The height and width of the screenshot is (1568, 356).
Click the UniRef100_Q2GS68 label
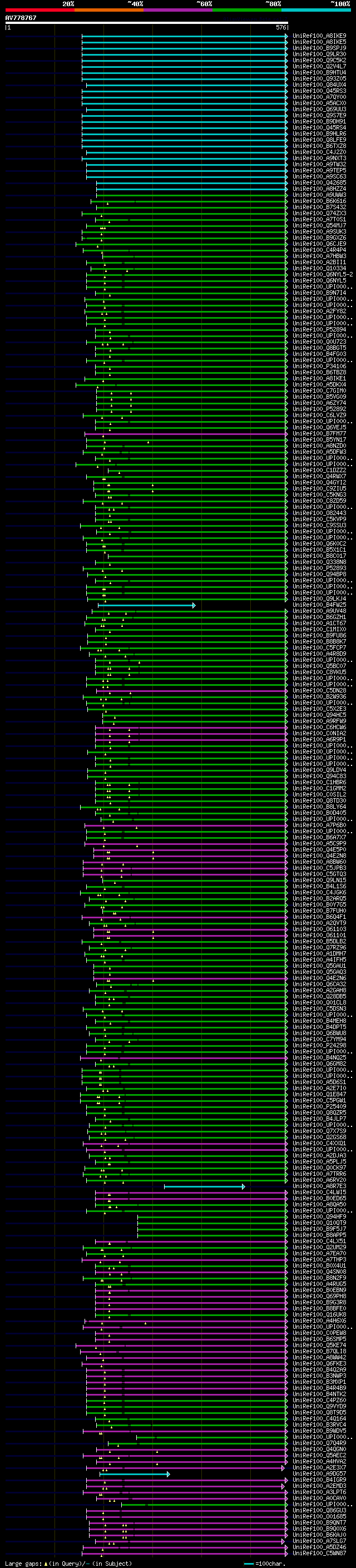[319, 1137]
